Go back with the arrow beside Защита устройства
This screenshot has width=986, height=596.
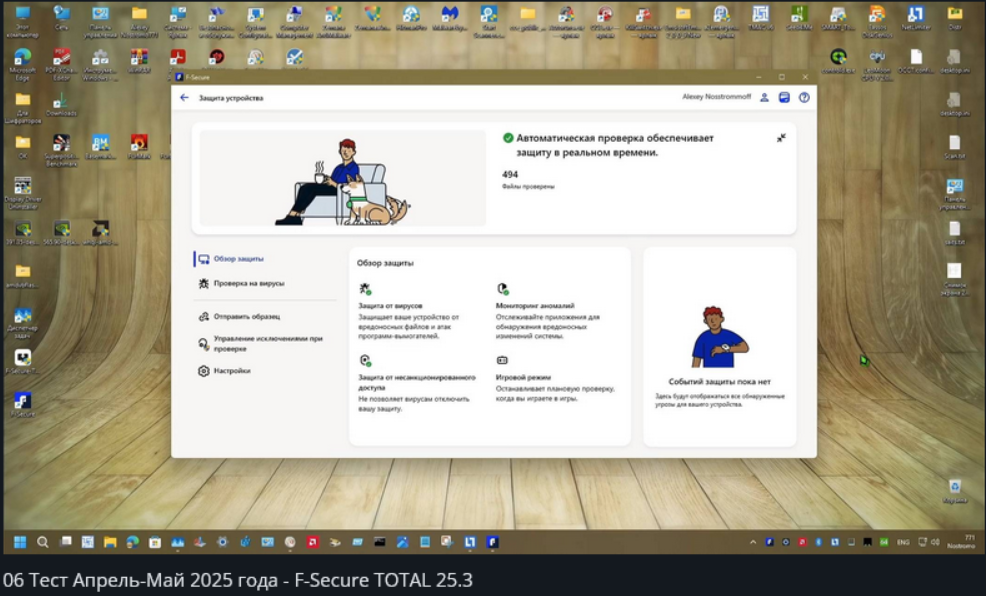[x=184, y=97]
